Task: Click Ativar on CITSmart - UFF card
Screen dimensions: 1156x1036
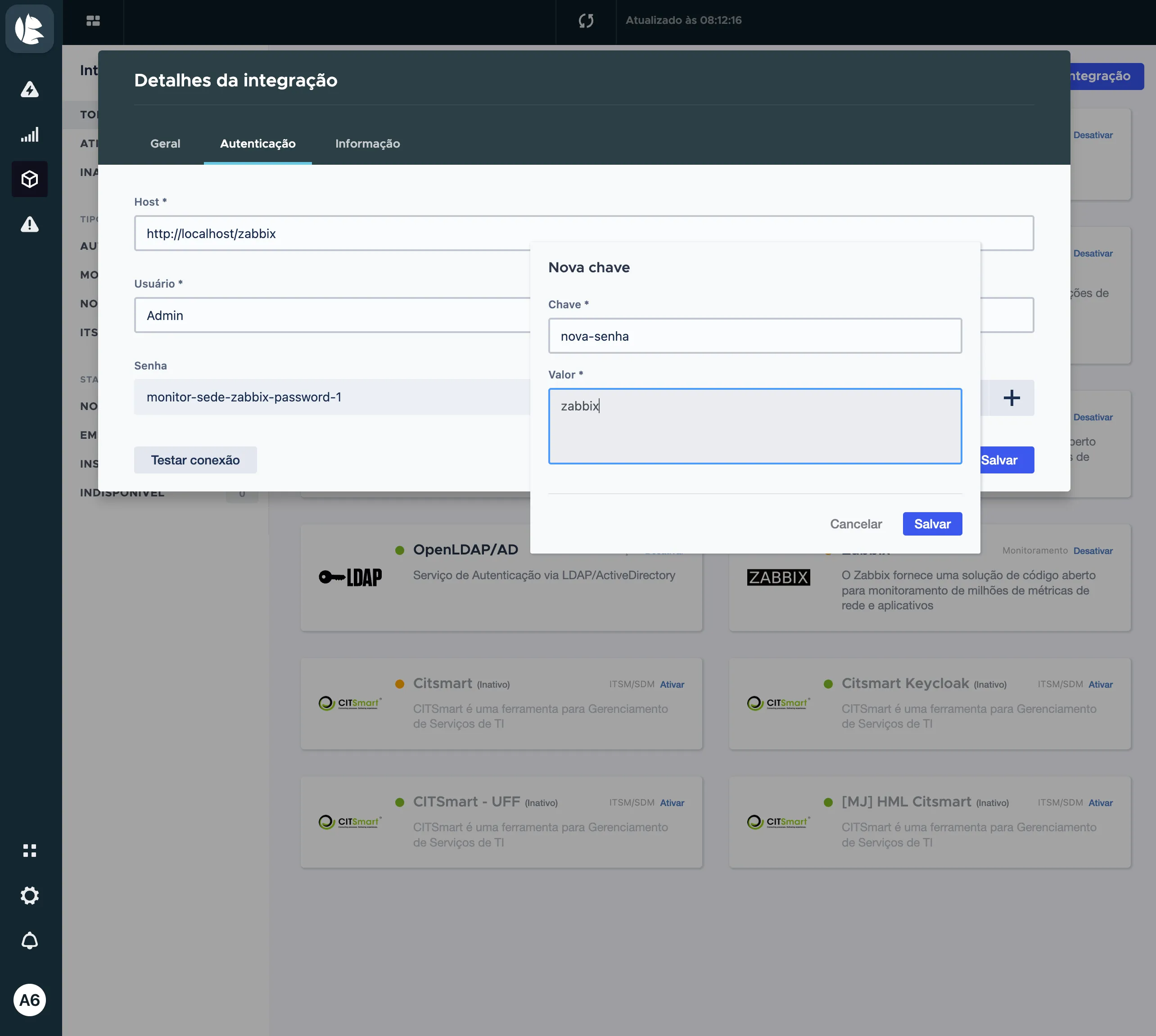Action: coord(672,802)
